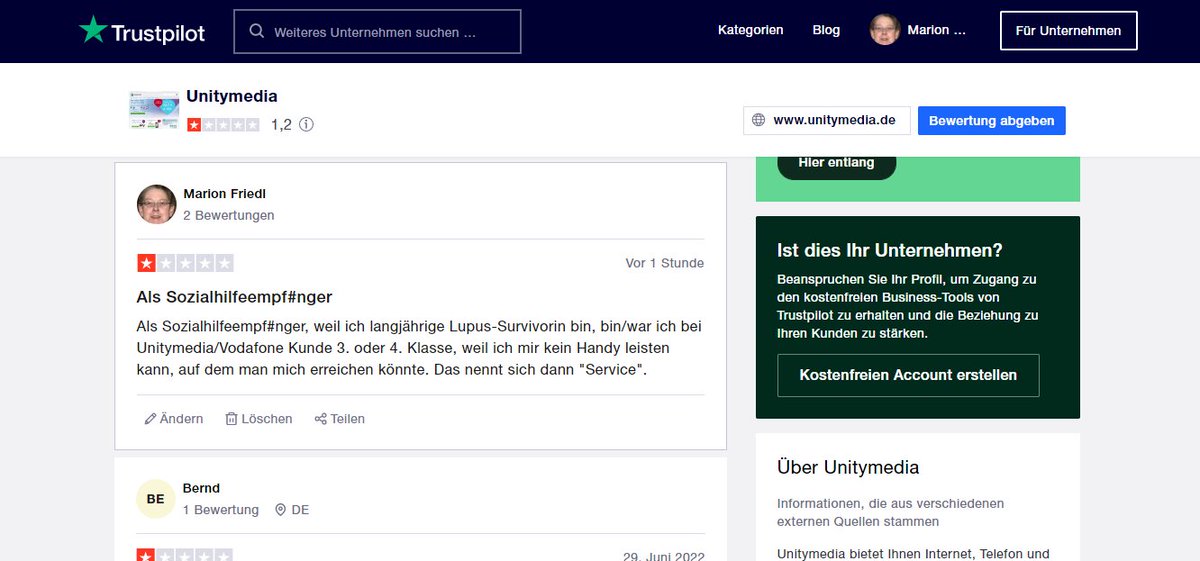Click Bernd's BE avatar circle
This screenshot has width=1200, height=561.
[155, 499]
